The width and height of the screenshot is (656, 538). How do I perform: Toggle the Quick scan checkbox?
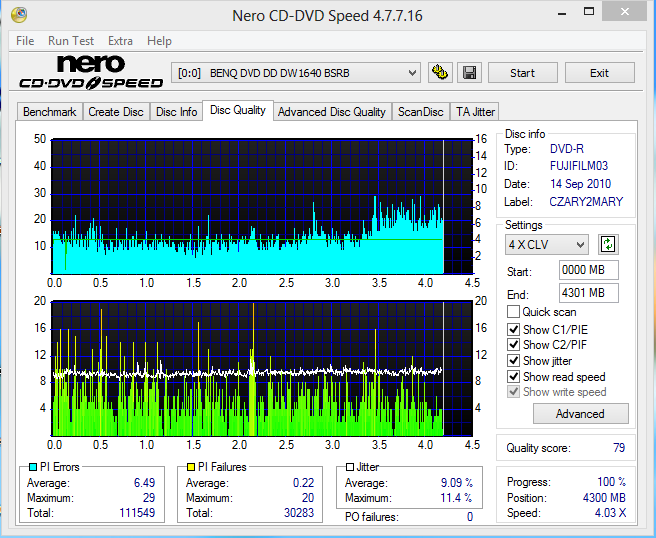point(513,312)
